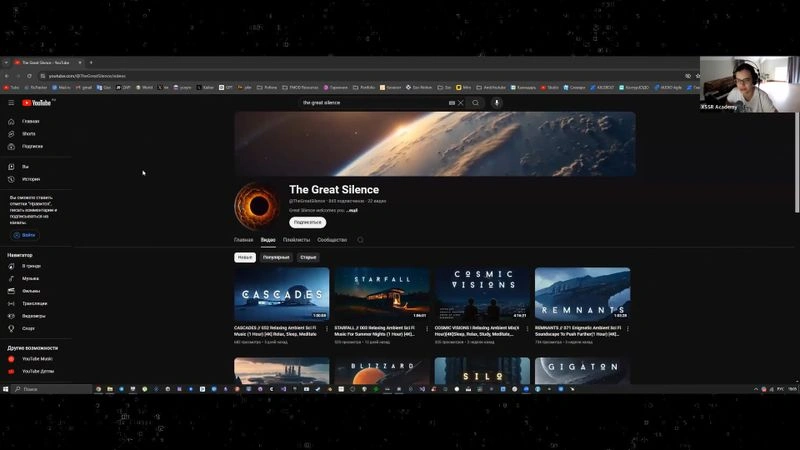This screenshot has width=800, height=450.
Task: Click the Windows taskbar search box
Action: click(52, 389)
